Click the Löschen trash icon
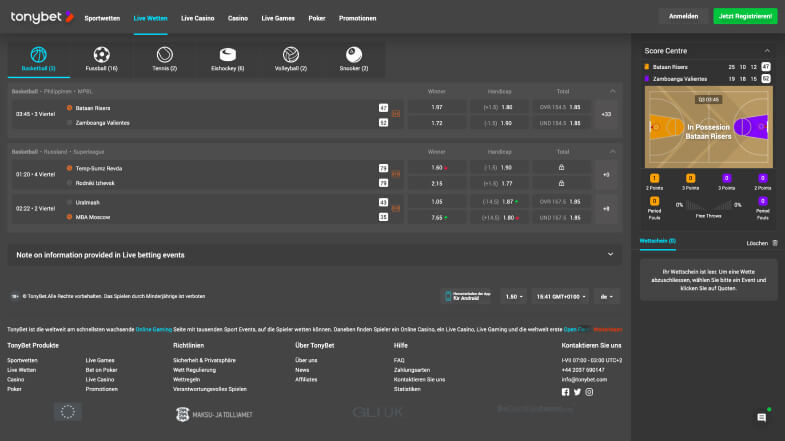 775,243
